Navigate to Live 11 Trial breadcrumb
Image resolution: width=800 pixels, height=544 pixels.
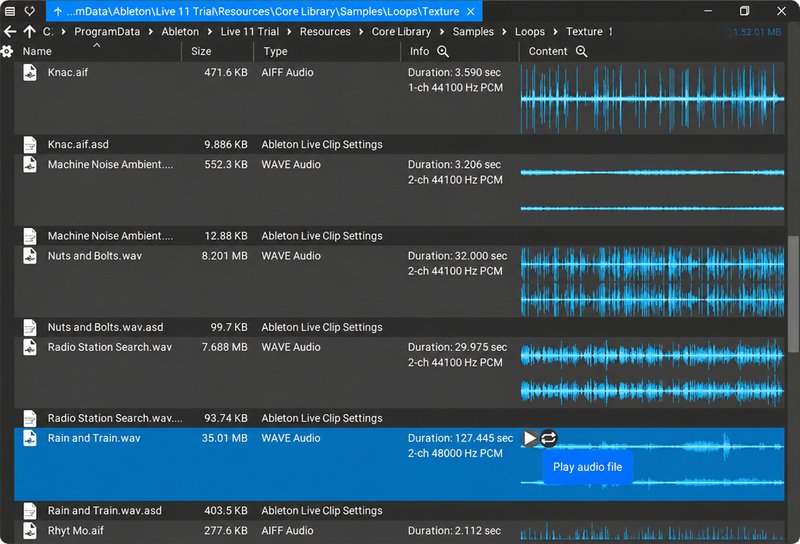point(250,32)
